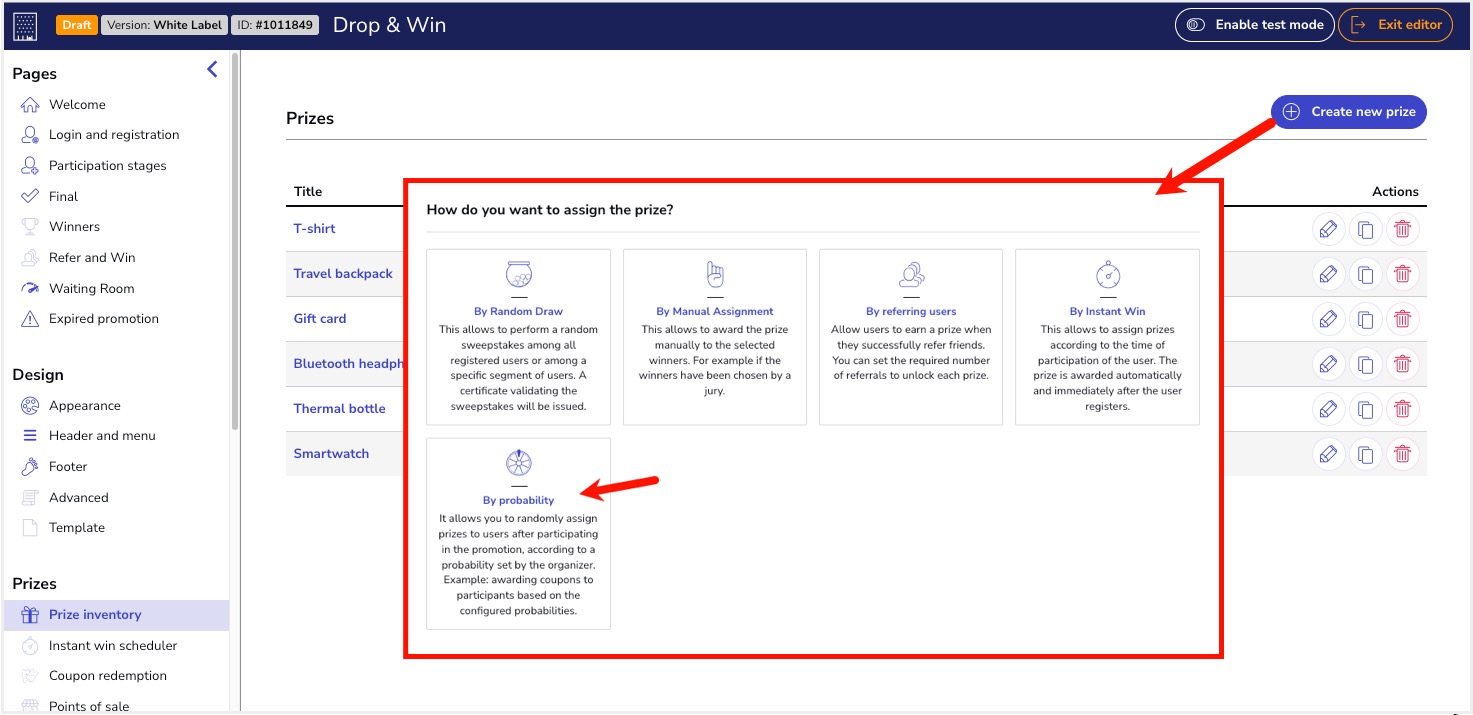Click Create new prize button
The image size is (1473, 715).
click(1348, 112)
